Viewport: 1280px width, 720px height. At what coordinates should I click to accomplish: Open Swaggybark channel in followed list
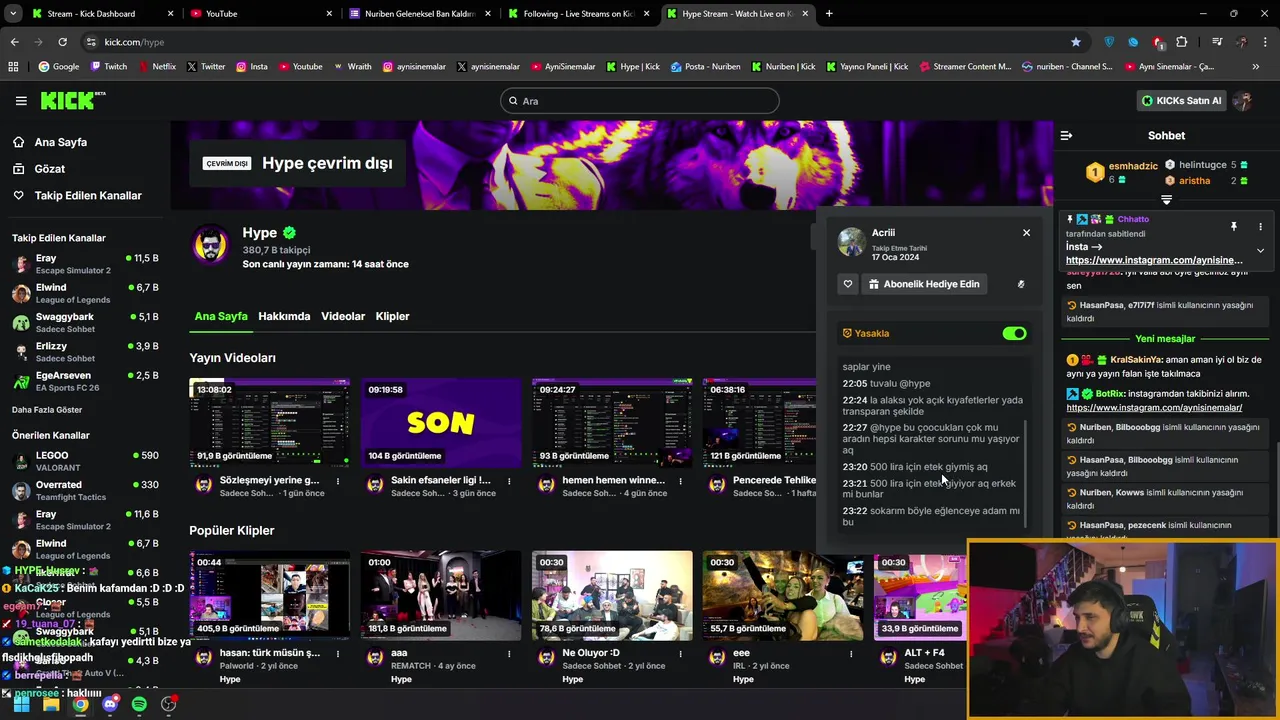[x=83, y=323]
